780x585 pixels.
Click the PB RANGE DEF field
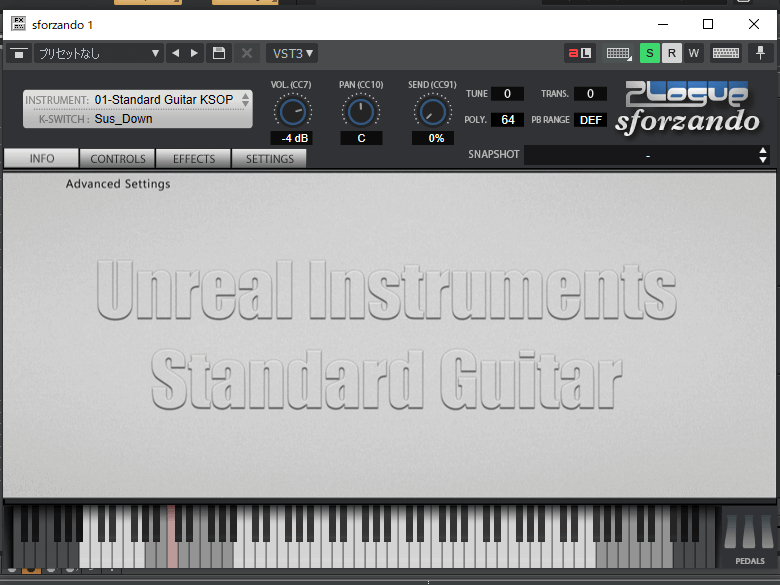click(x=590, y=120)
